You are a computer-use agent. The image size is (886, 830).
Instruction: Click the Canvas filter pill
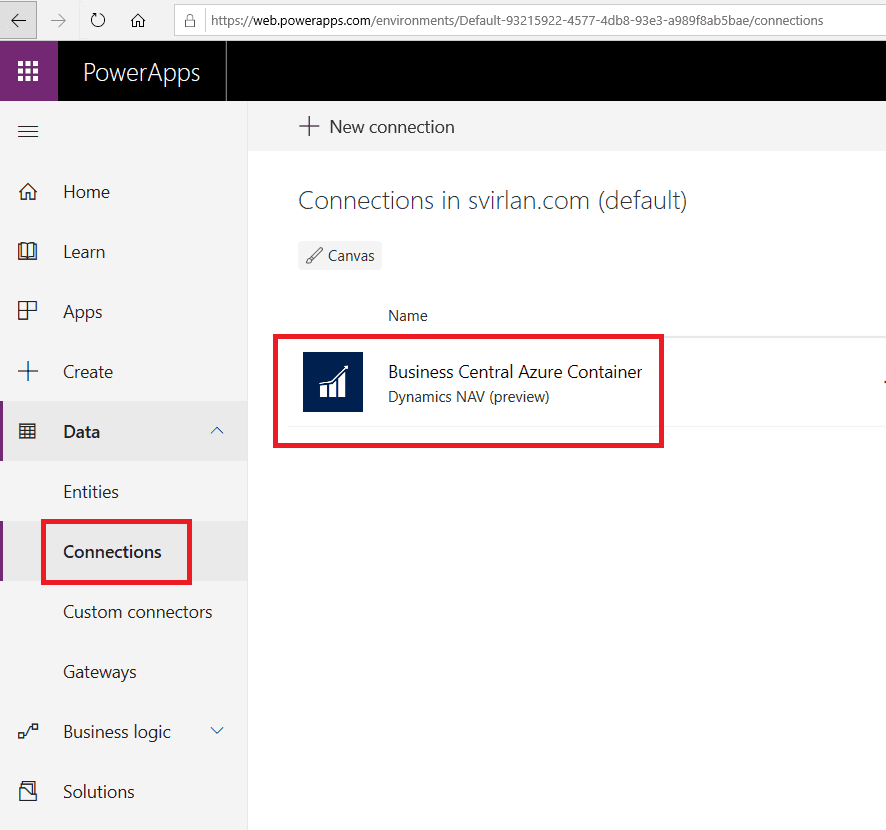[340, 255]
